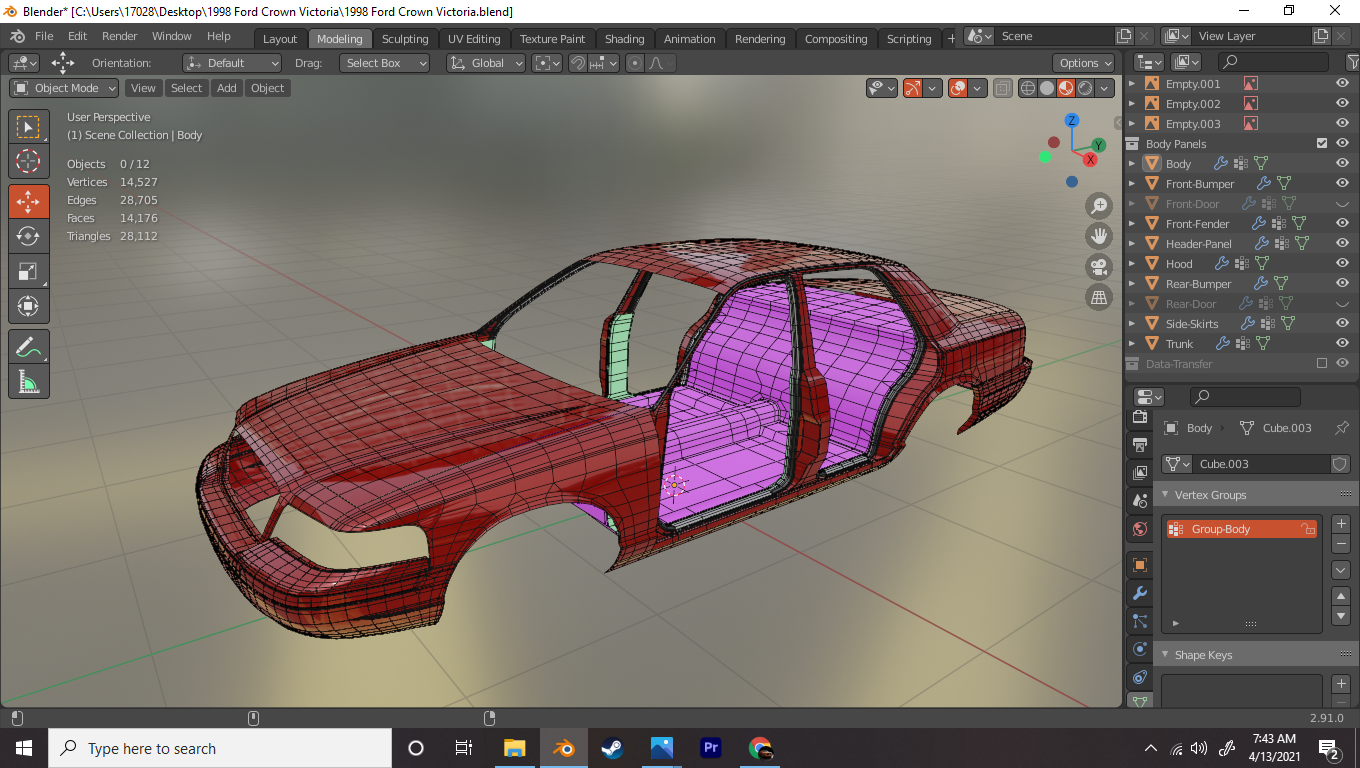Select the Select Box tool

29,127
